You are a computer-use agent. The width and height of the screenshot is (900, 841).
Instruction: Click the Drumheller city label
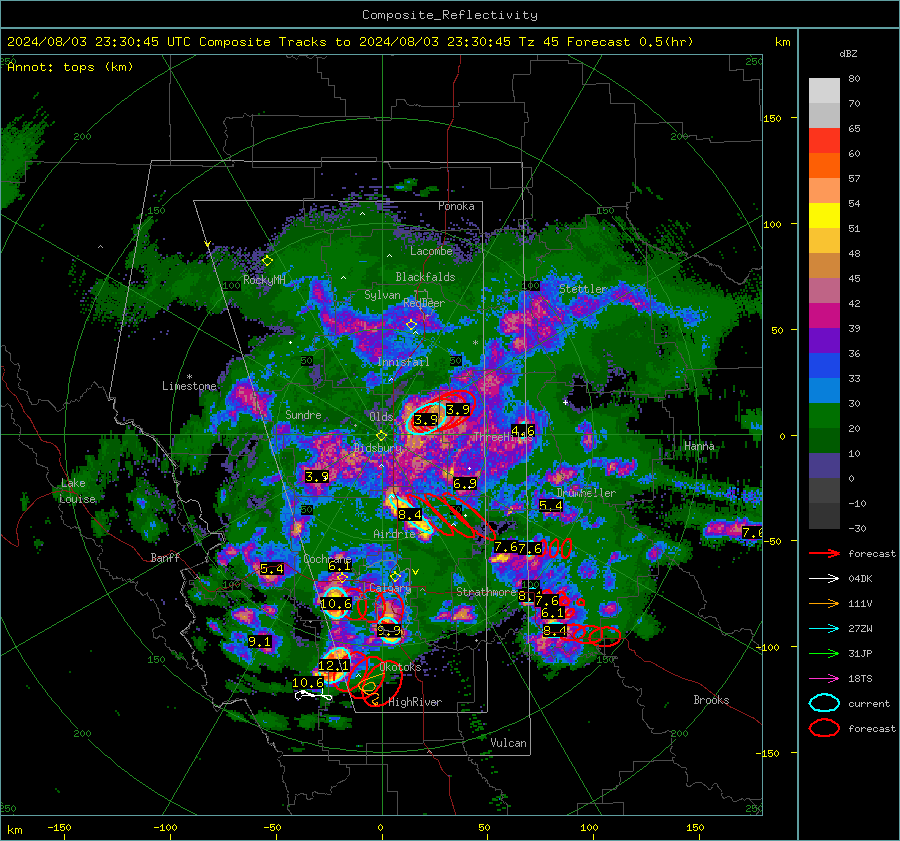[x=586, y=493]
